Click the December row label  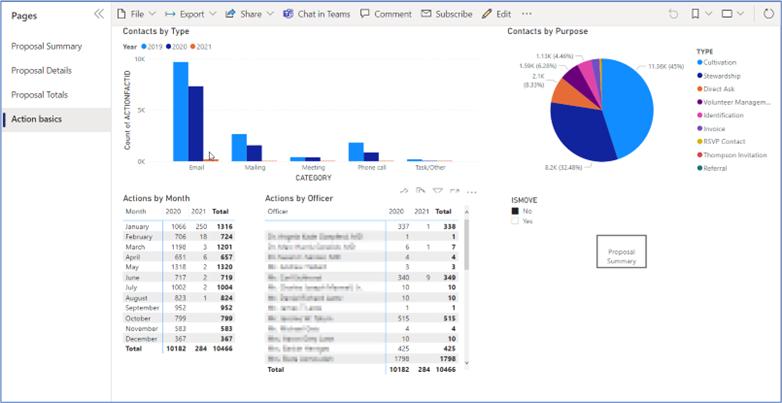tap(141, 339)
